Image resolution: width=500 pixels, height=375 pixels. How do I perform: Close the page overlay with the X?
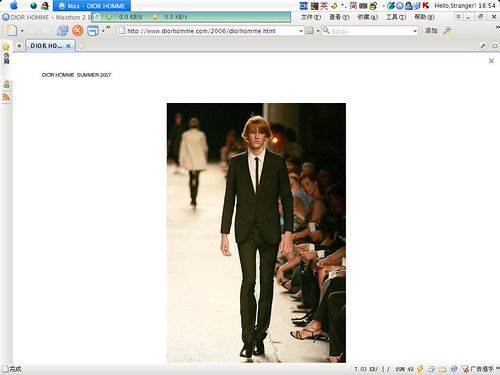coord(491,61)
